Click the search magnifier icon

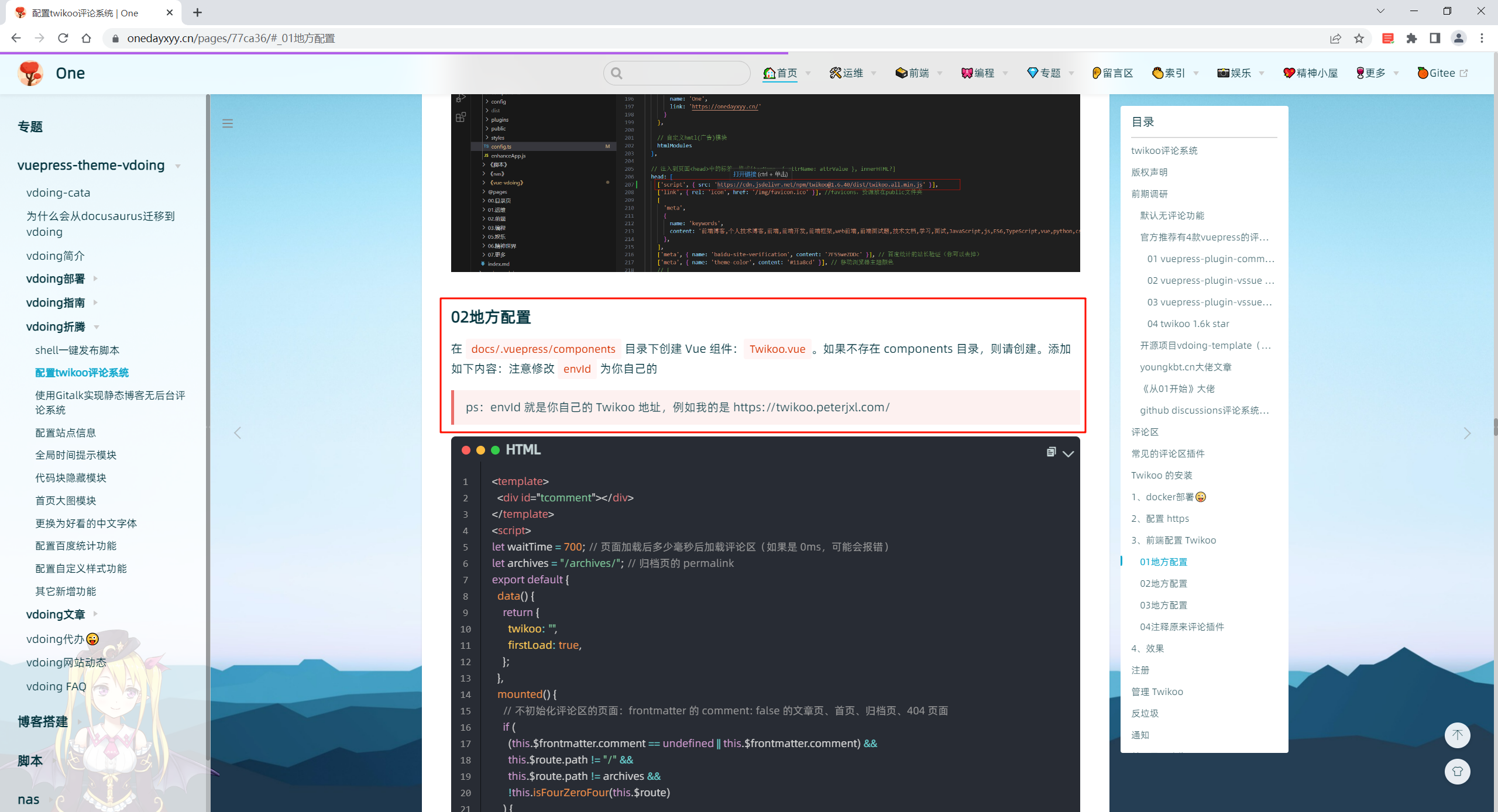[x=616, y=73]
